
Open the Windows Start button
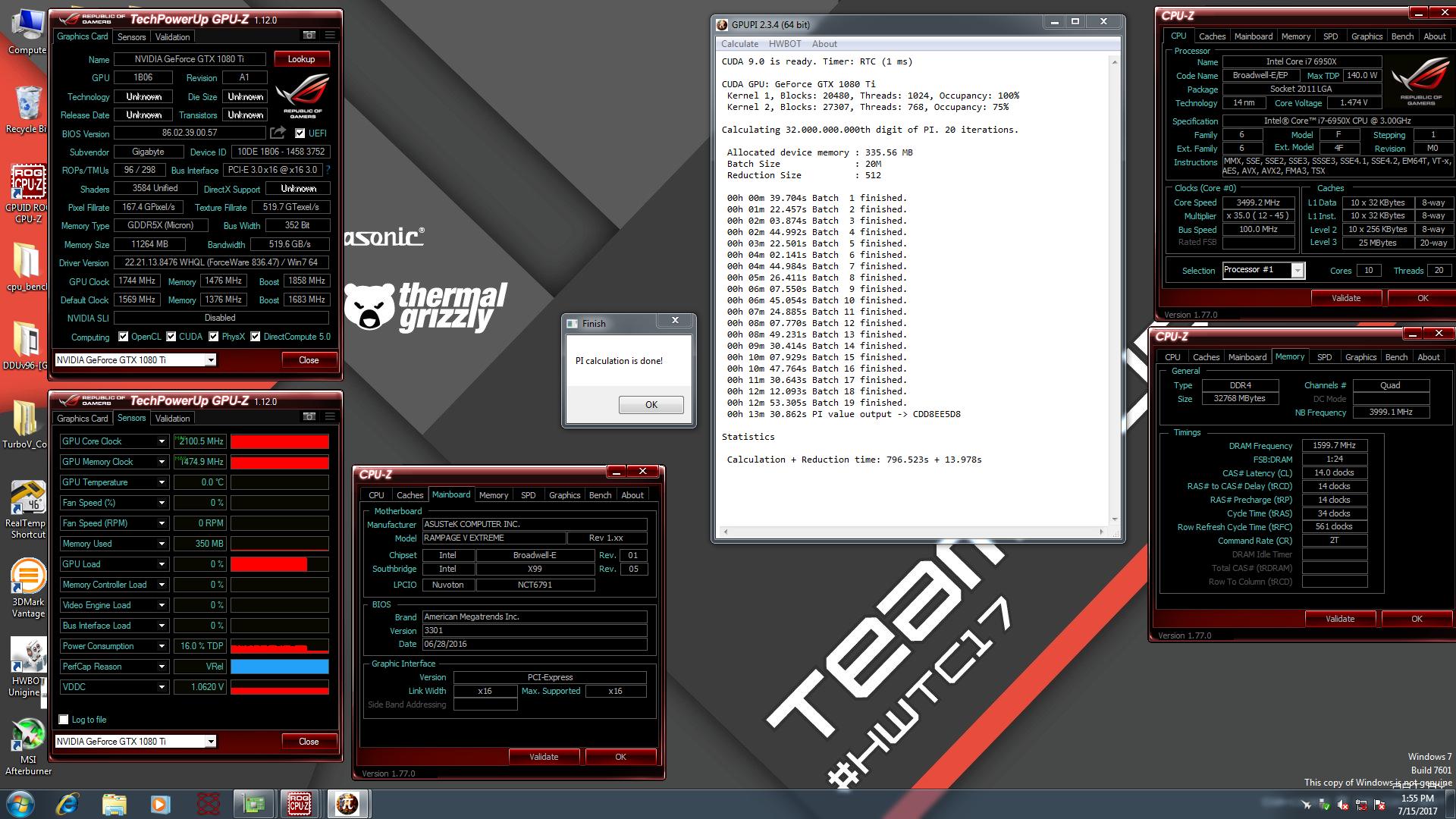click(x=20, y=804)
